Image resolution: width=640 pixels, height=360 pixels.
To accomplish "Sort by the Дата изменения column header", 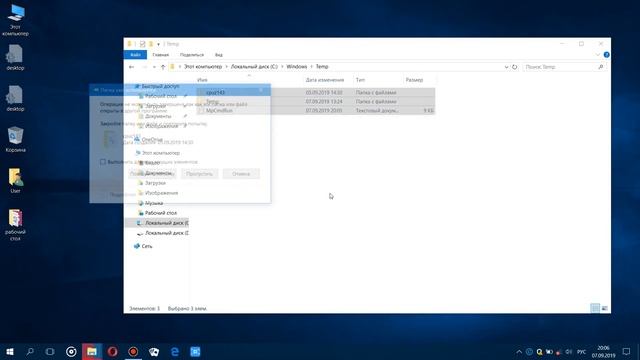I will [325, 80].
